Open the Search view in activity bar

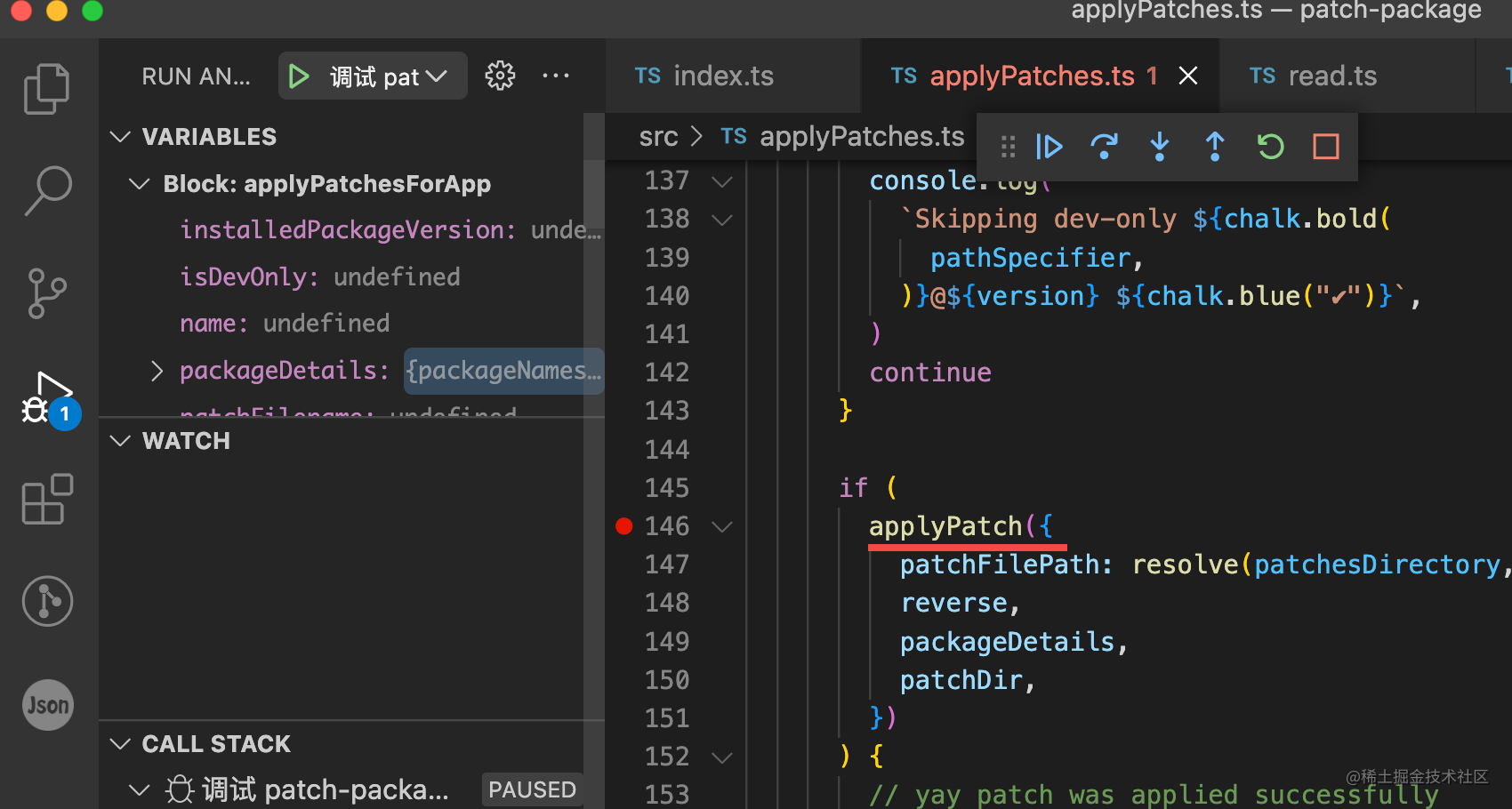[x=46, y=190]
